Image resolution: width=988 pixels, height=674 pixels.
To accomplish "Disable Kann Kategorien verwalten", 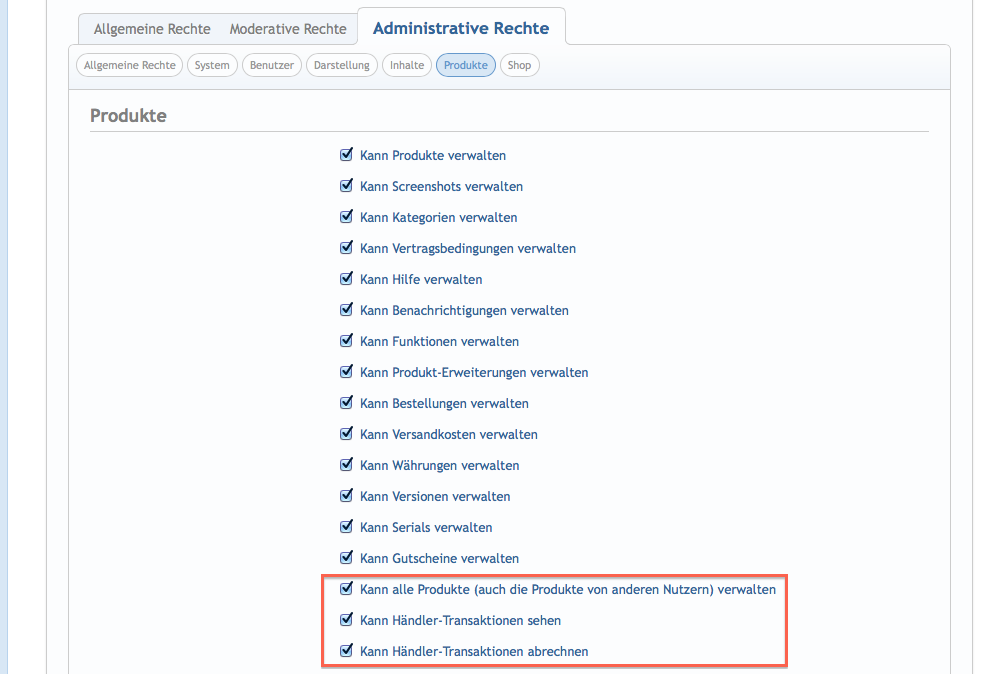I will [346, 217].
